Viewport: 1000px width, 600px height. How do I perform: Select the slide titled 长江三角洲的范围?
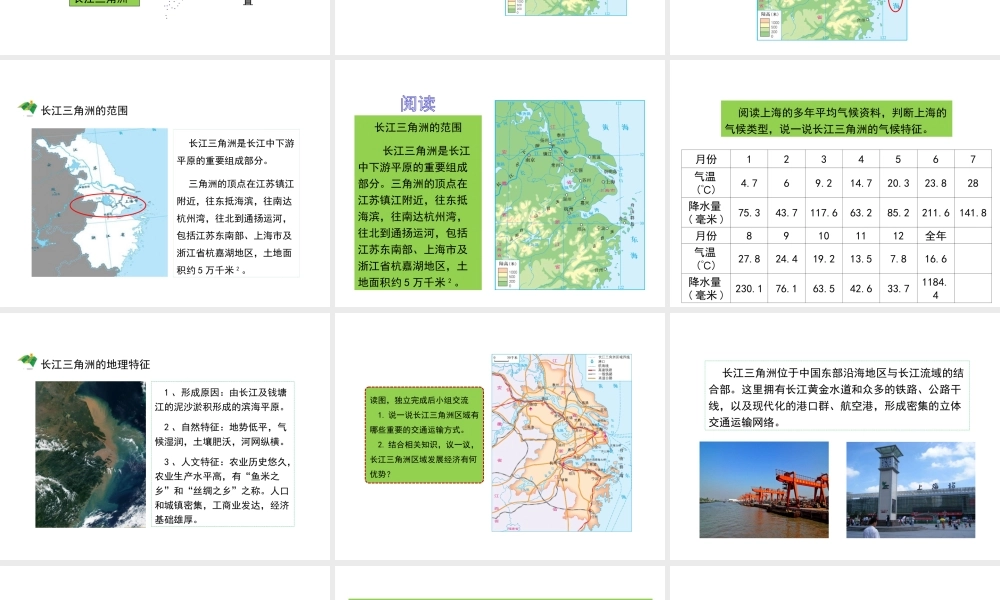click(x=165, y=183)
